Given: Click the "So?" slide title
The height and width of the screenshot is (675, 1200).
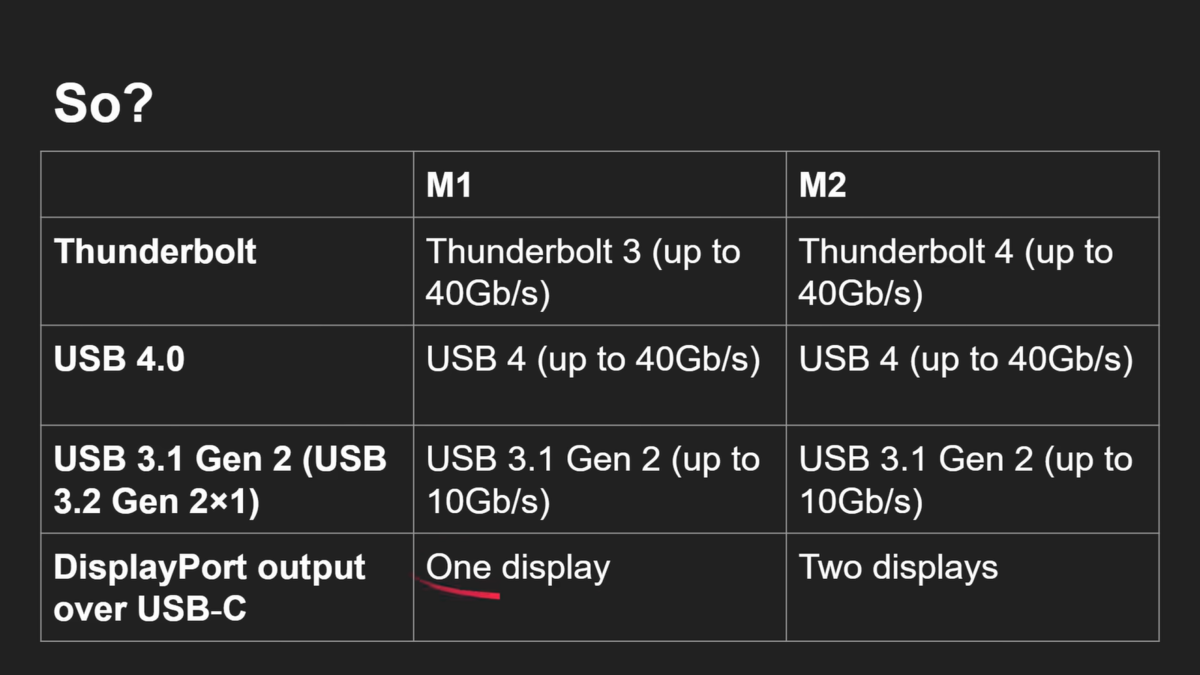Looking at the screenshot, I should point(103,102).
